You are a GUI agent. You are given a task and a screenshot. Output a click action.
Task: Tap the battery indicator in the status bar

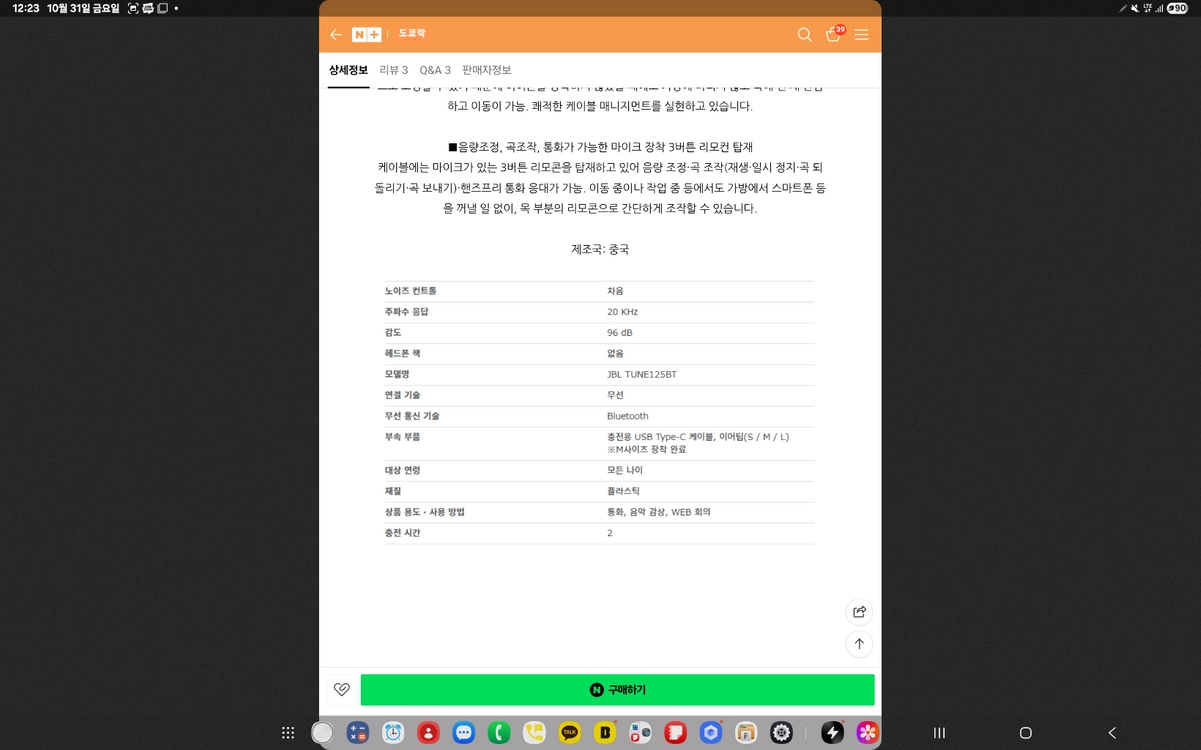tap(1177, 8)
